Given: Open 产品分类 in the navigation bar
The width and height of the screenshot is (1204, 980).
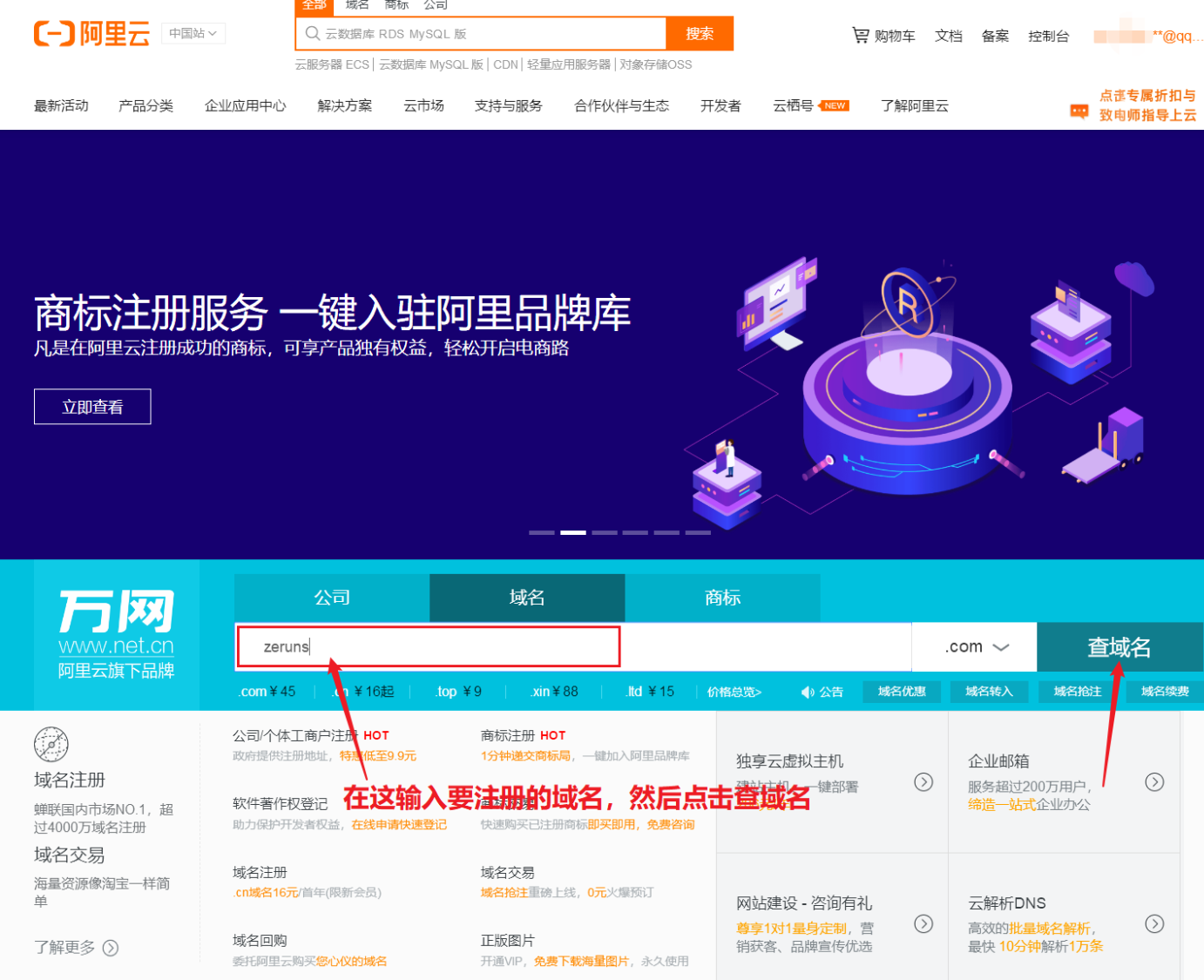Looking at the screenshot, I should click(145, 105).
